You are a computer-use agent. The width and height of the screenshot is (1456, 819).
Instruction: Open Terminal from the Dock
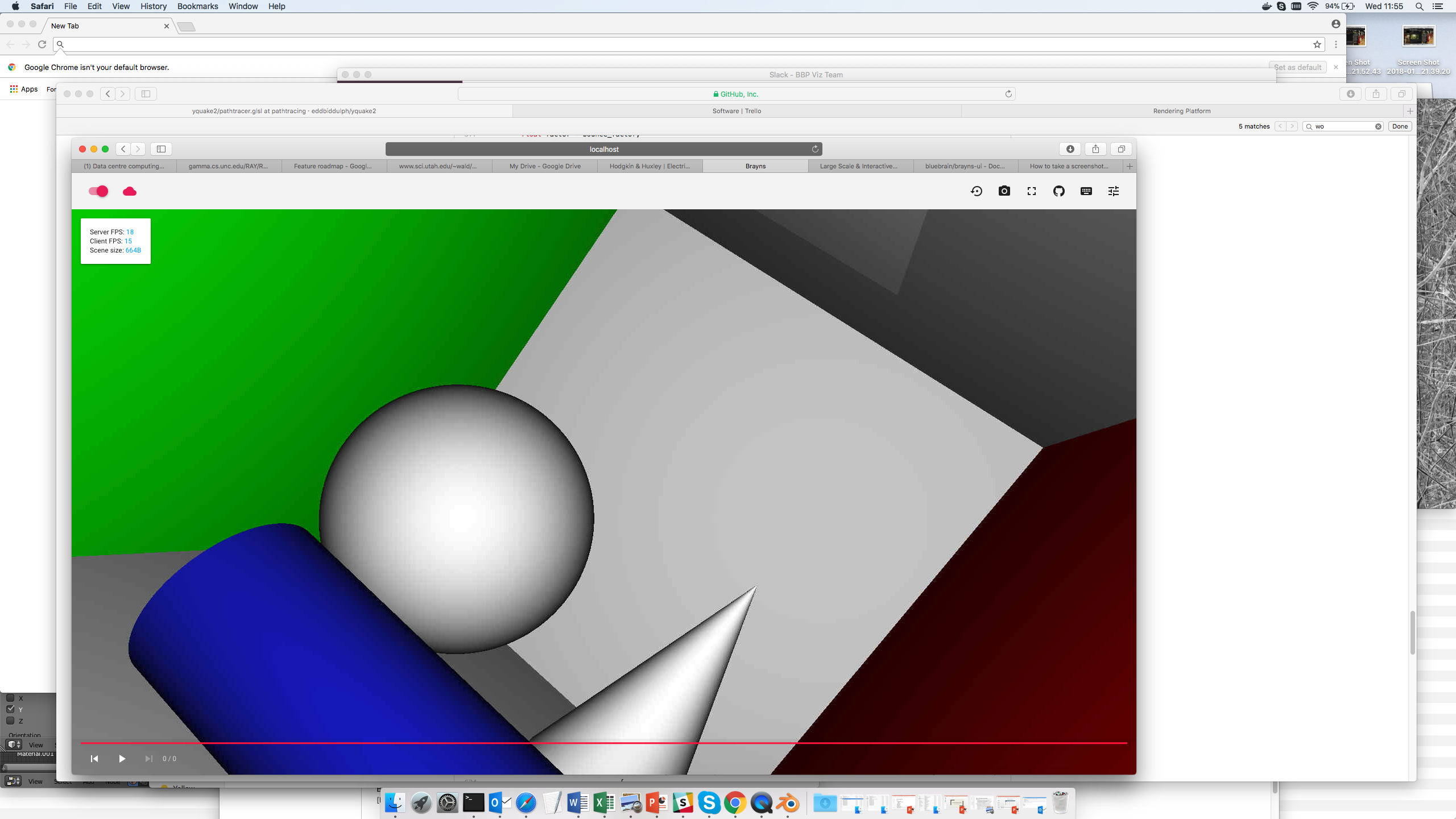[473, 803]
